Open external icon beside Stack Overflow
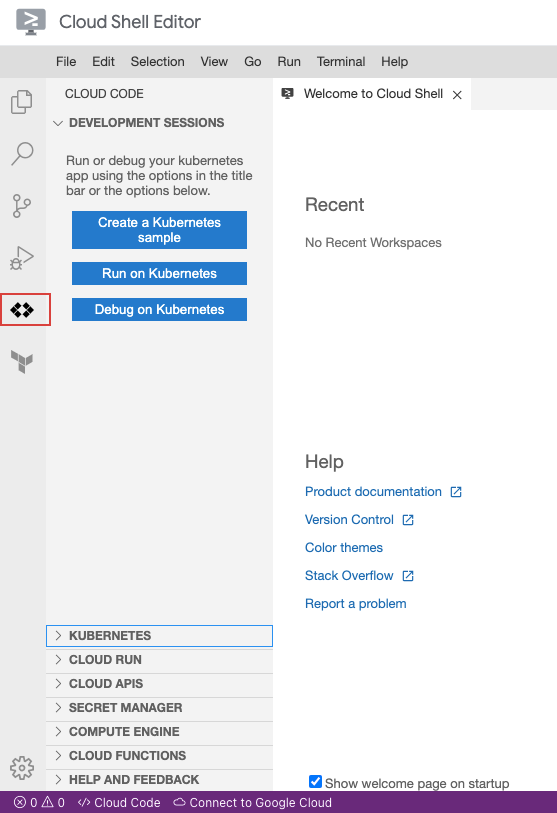The width and height of the screenshot is (557, 813). pos(408,576)
